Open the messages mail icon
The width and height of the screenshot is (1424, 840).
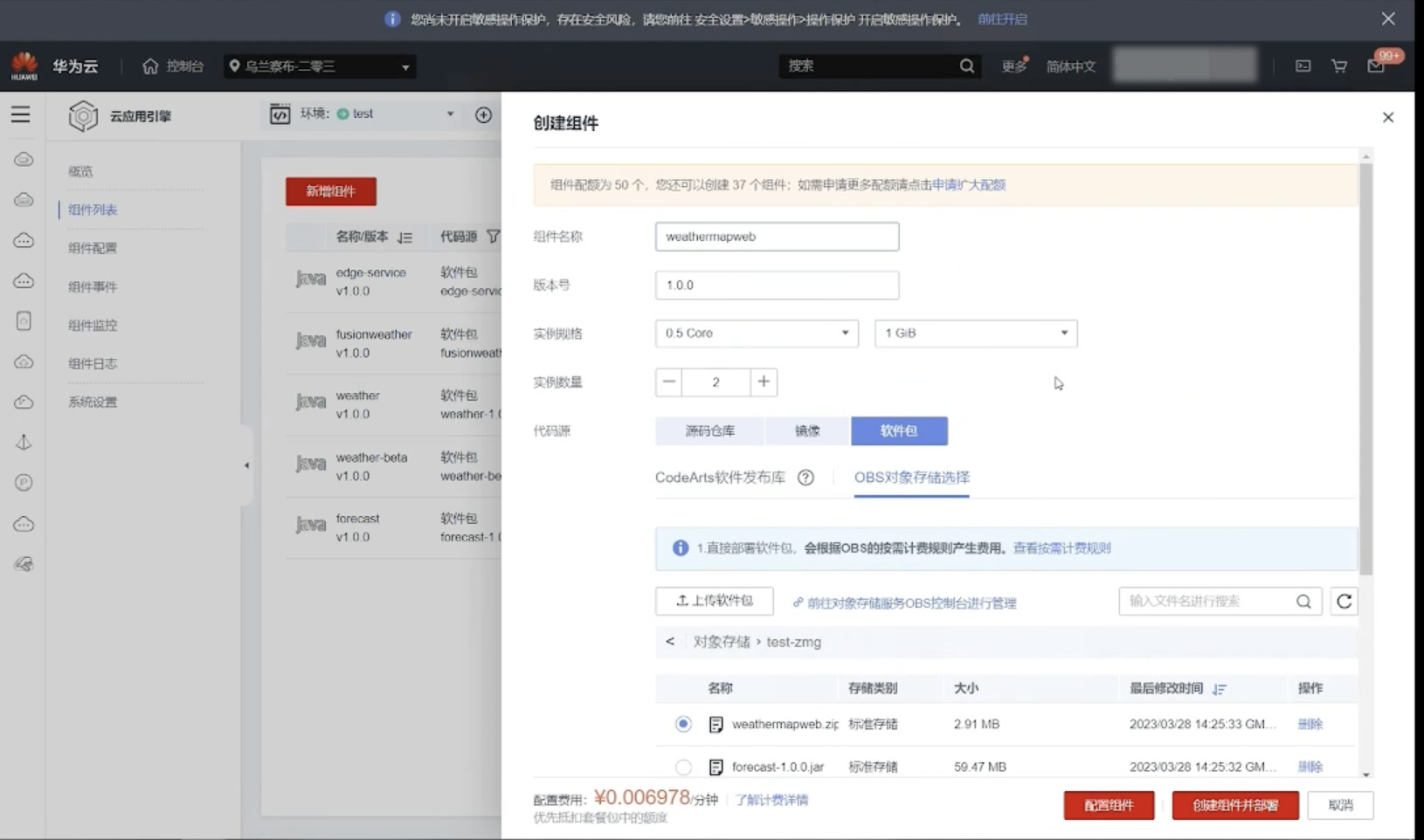tap(1376, 65)
